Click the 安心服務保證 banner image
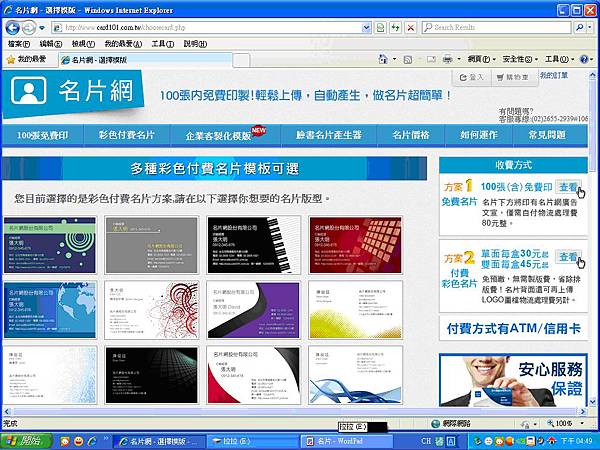The height and width of the screenshot is (450, 600). click(513, 380)
